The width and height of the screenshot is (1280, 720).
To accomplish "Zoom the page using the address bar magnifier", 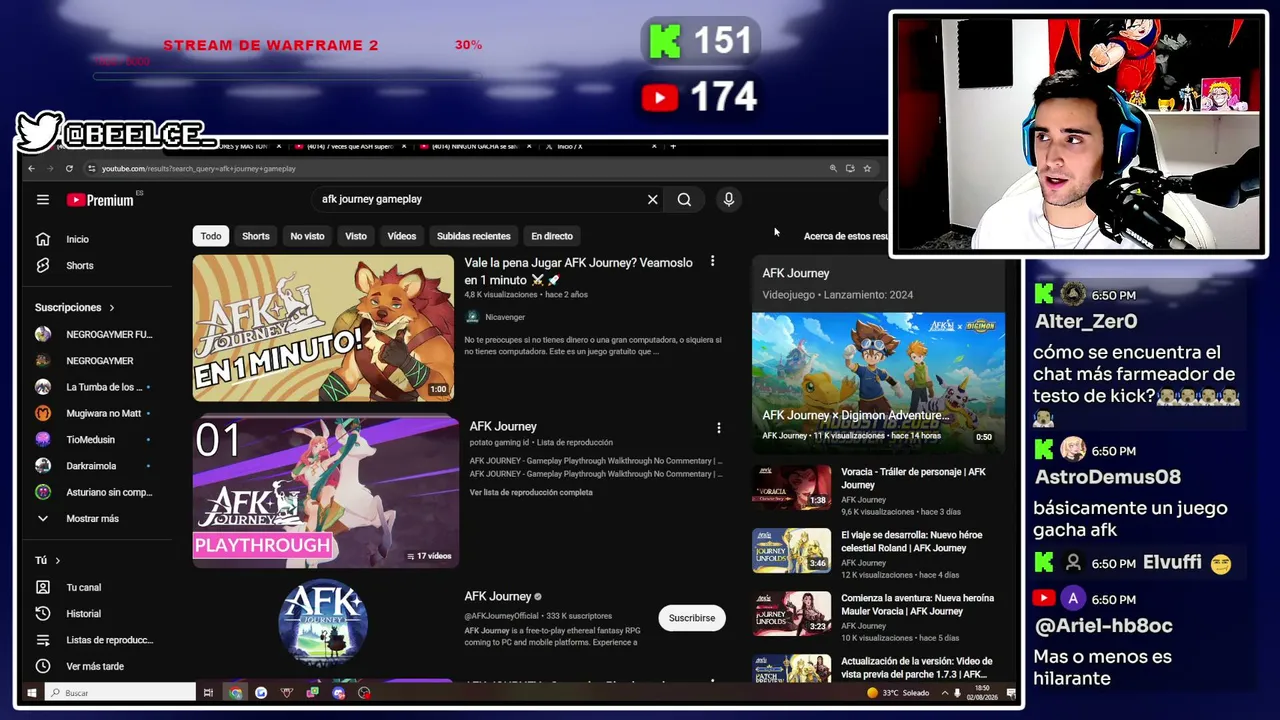I will (833, 168).
